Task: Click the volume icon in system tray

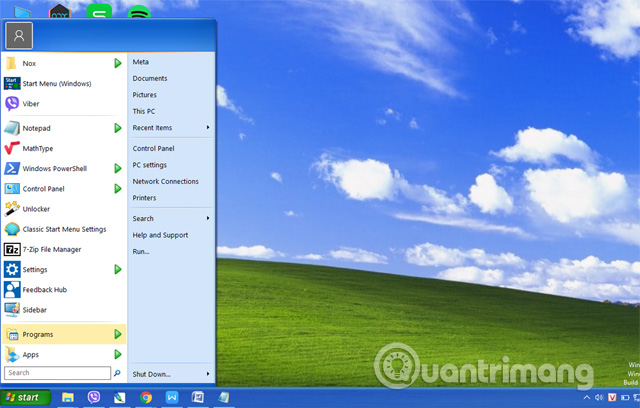Action: (x=599, y=397)
